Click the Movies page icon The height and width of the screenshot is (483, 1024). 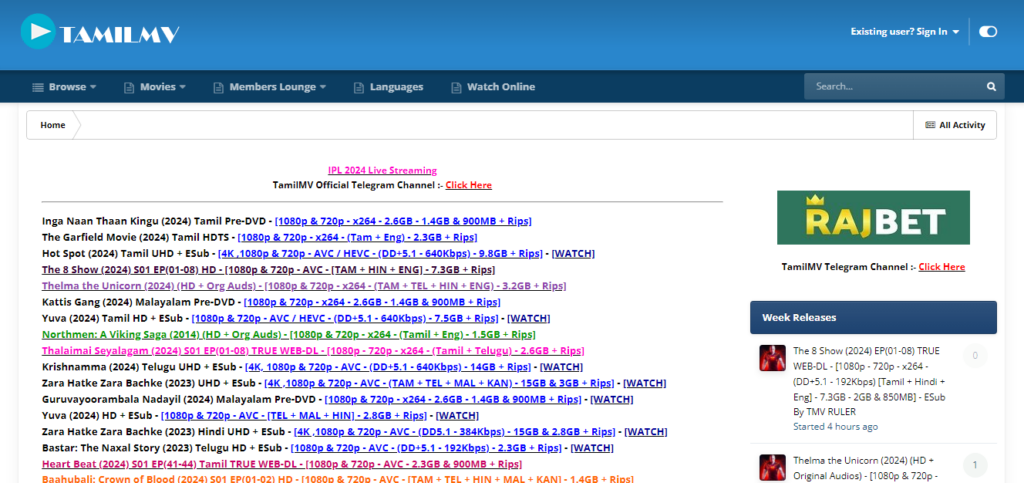[129, 87]
